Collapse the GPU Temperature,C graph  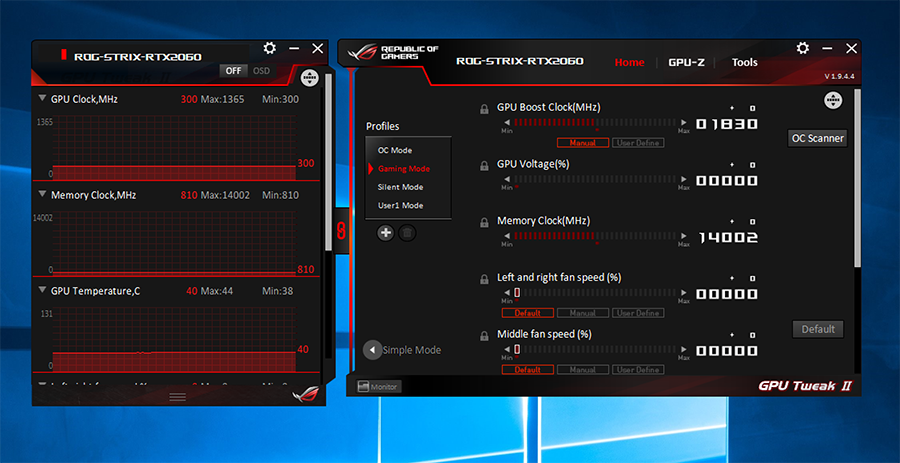point(42,290)
